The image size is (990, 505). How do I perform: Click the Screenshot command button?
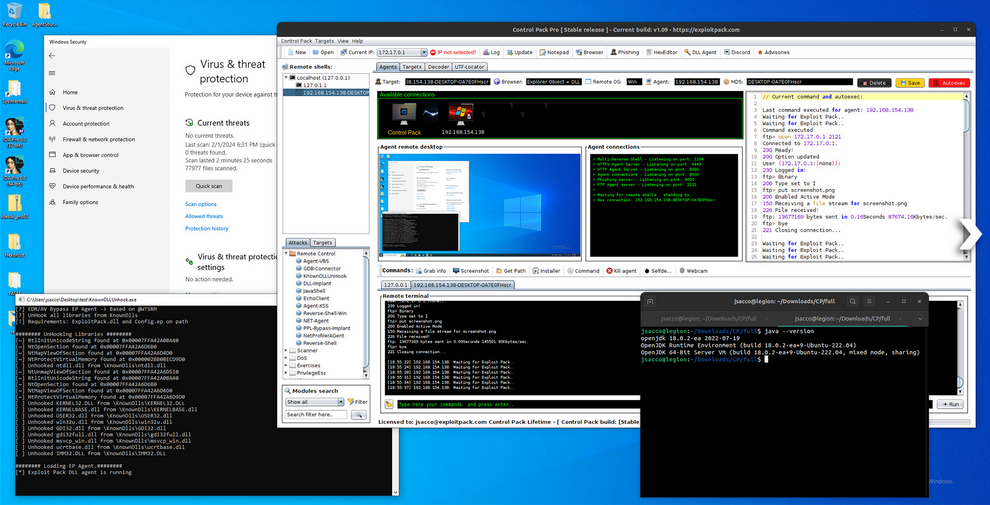point(470,270)
